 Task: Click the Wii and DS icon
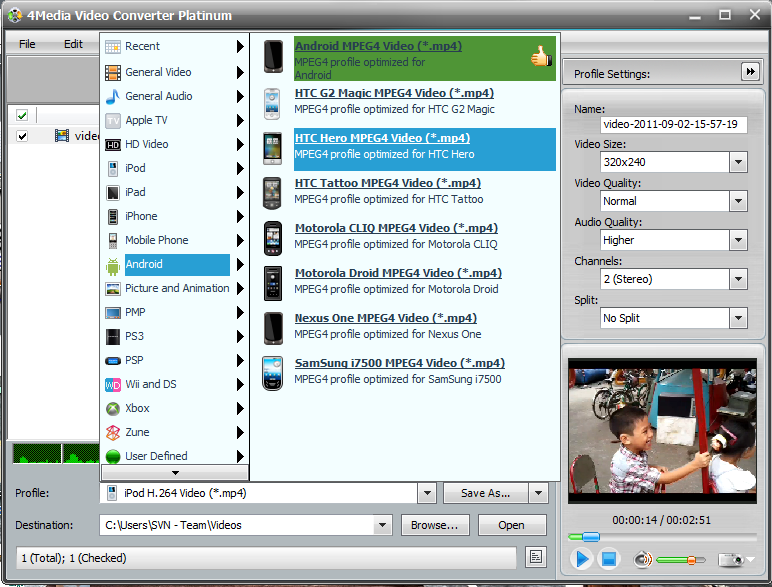tap(113, 385)
